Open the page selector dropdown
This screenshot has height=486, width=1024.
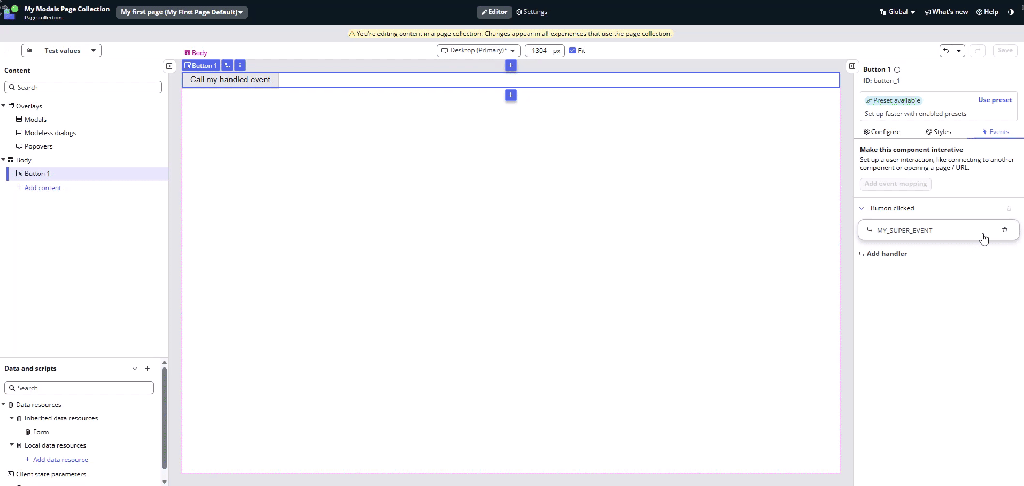tap(182, 12)
